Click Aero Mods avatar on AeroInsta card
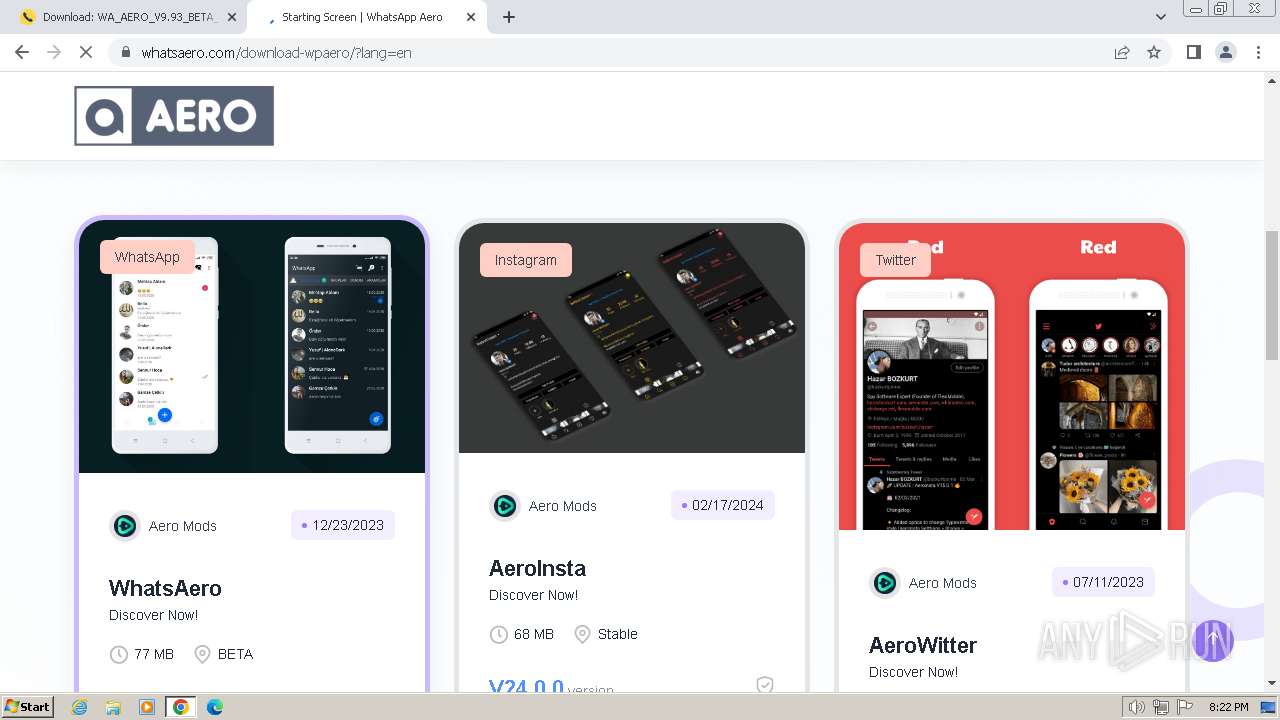 click(x=505, y=506)
